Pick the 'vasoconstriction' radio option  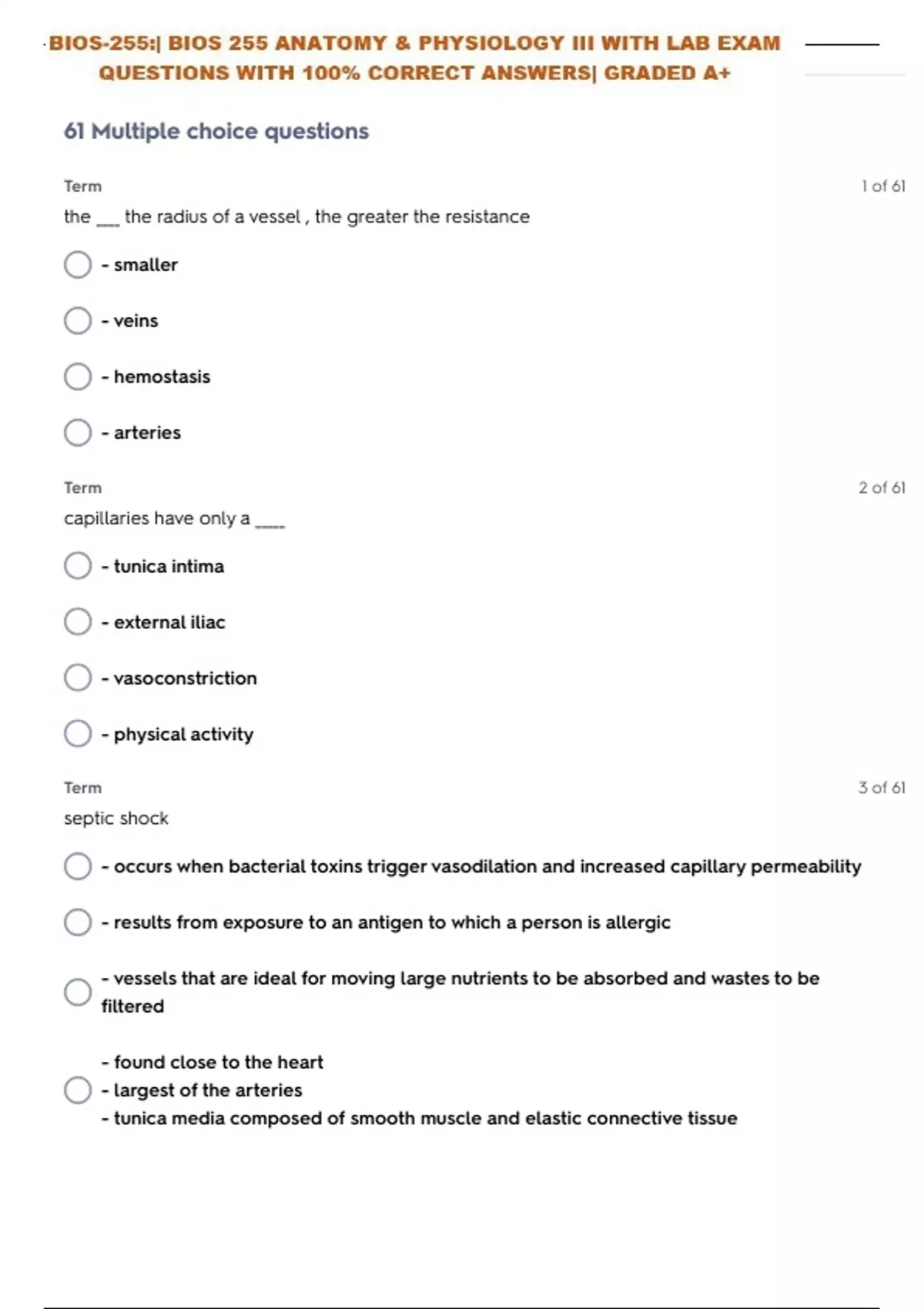pyautogui.click(x=78, y=678)
